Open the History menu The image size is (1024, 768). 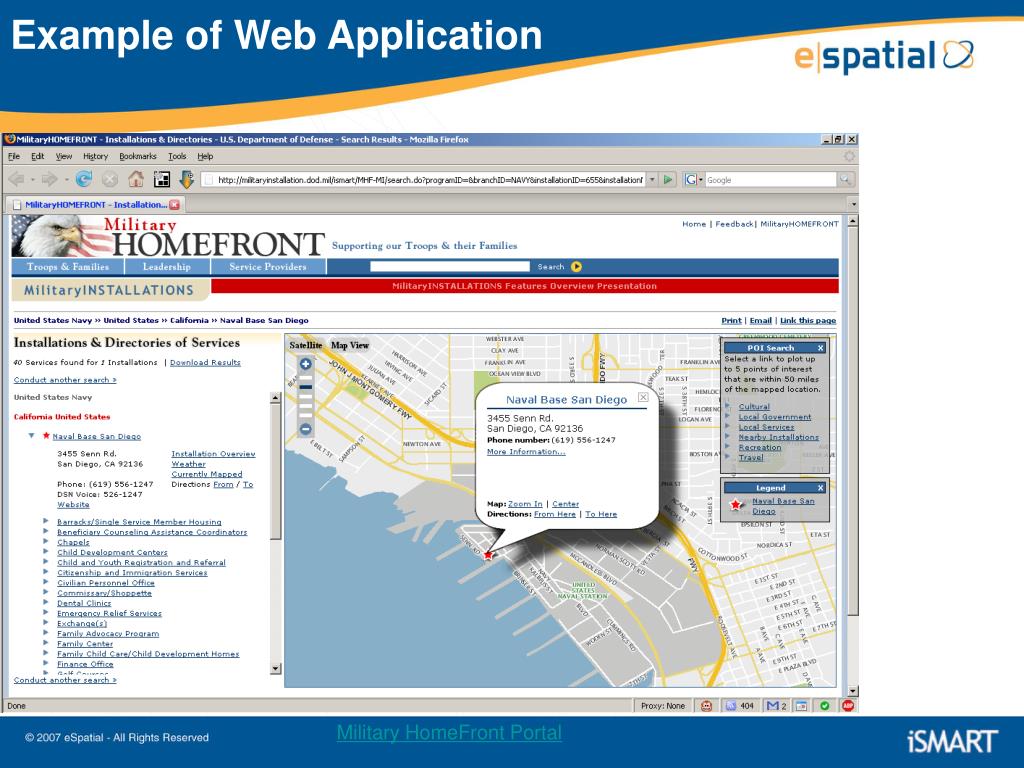click(95, 157)
